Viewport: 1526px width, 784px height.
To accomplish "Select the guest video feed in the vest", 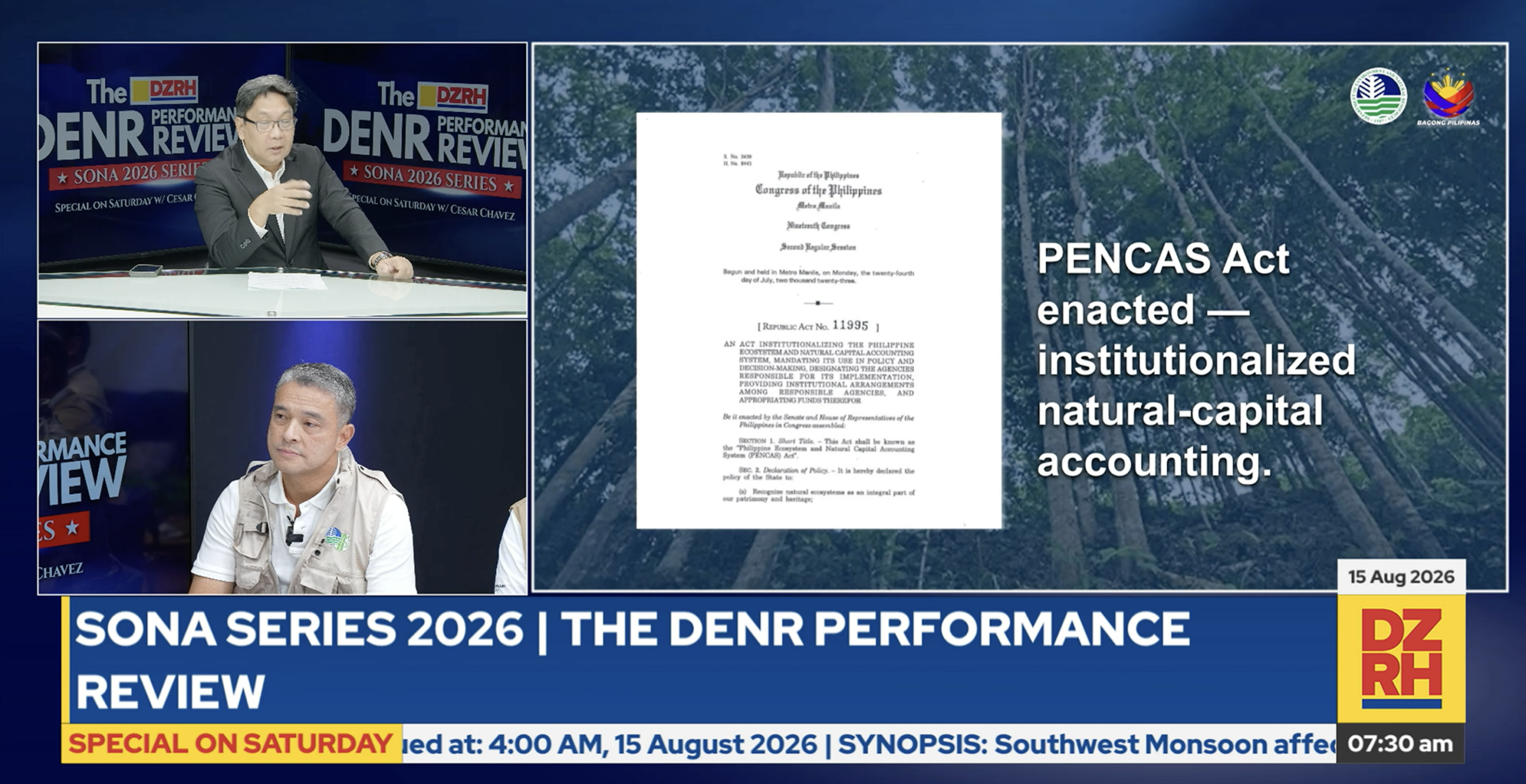I will click(283, 458).
